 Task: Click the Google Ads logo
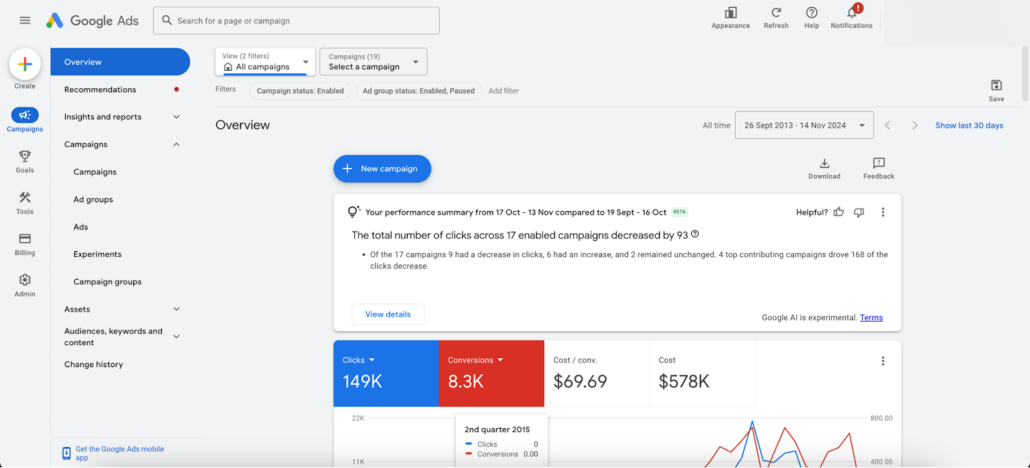pyautogui.click(x=93, y=20)
